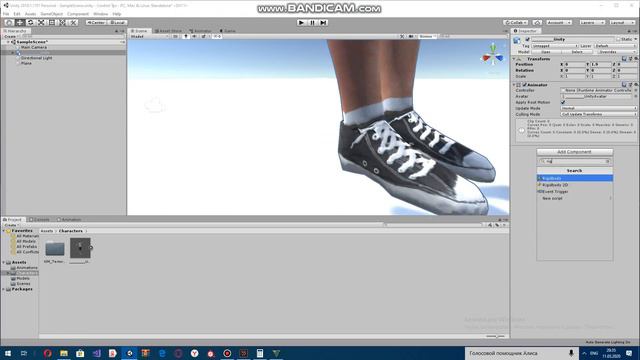Toggle scene audio icon
Viewport: 640px width, 360px height.
194,36
